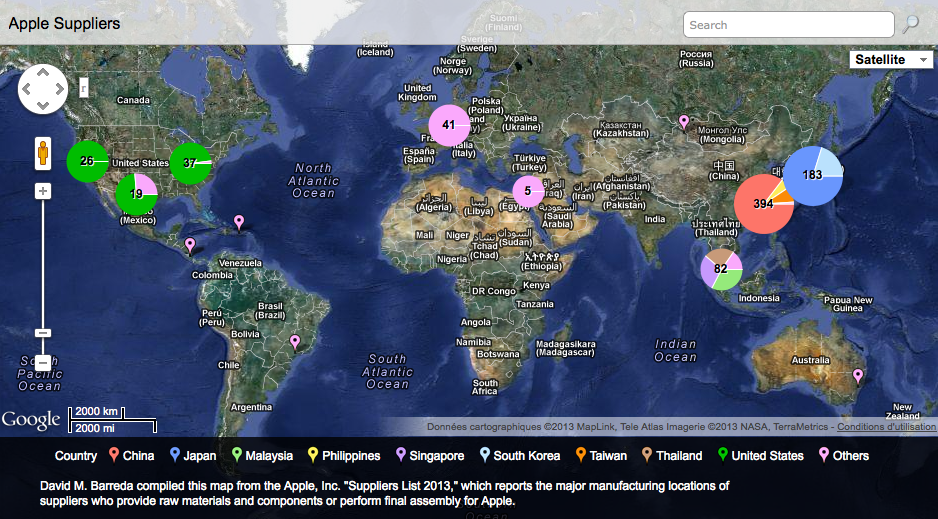The image size is (938, 519).
Task: Pan the map down with the arrow control
Action: pos(43,104)
